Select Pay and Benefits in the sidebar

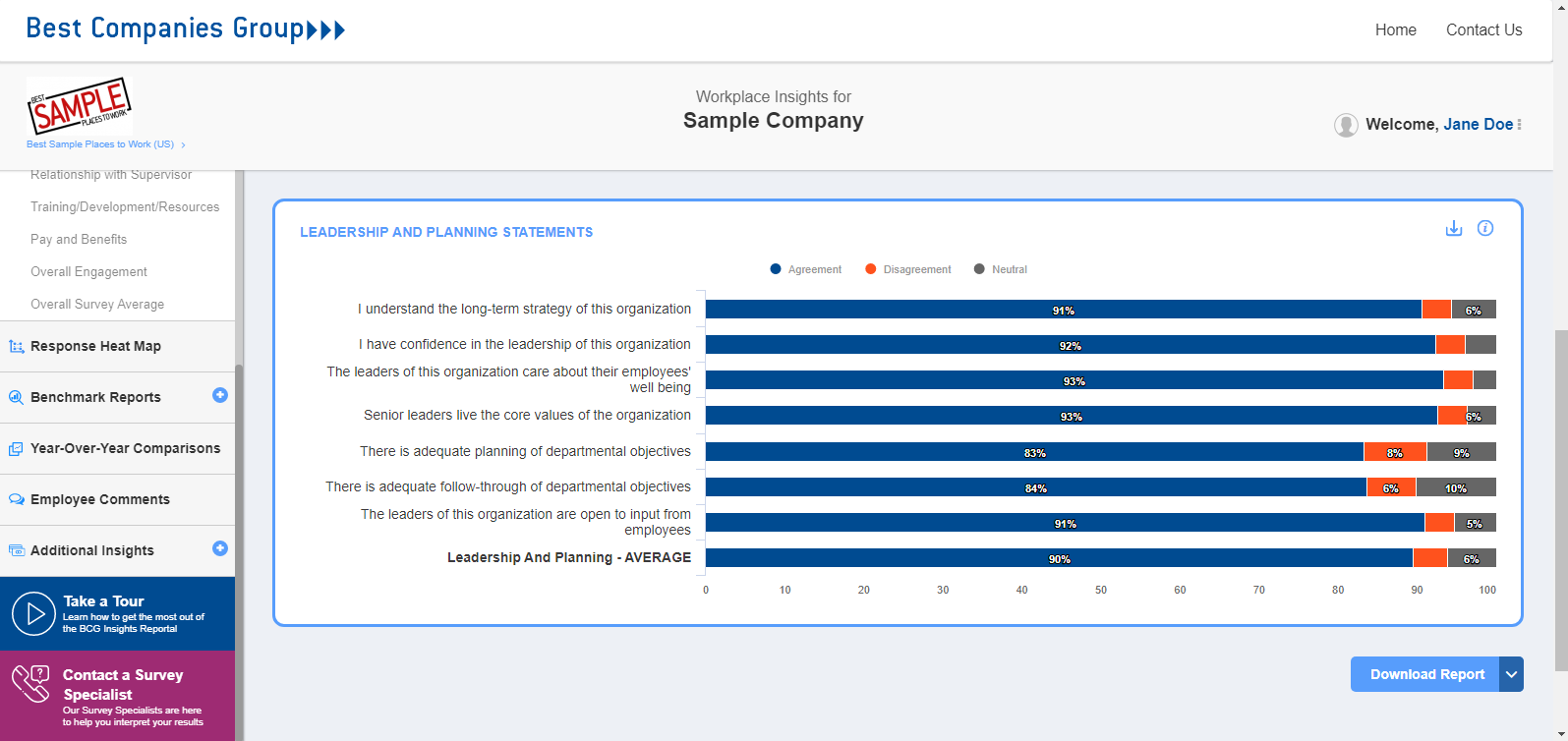[79, 240]
